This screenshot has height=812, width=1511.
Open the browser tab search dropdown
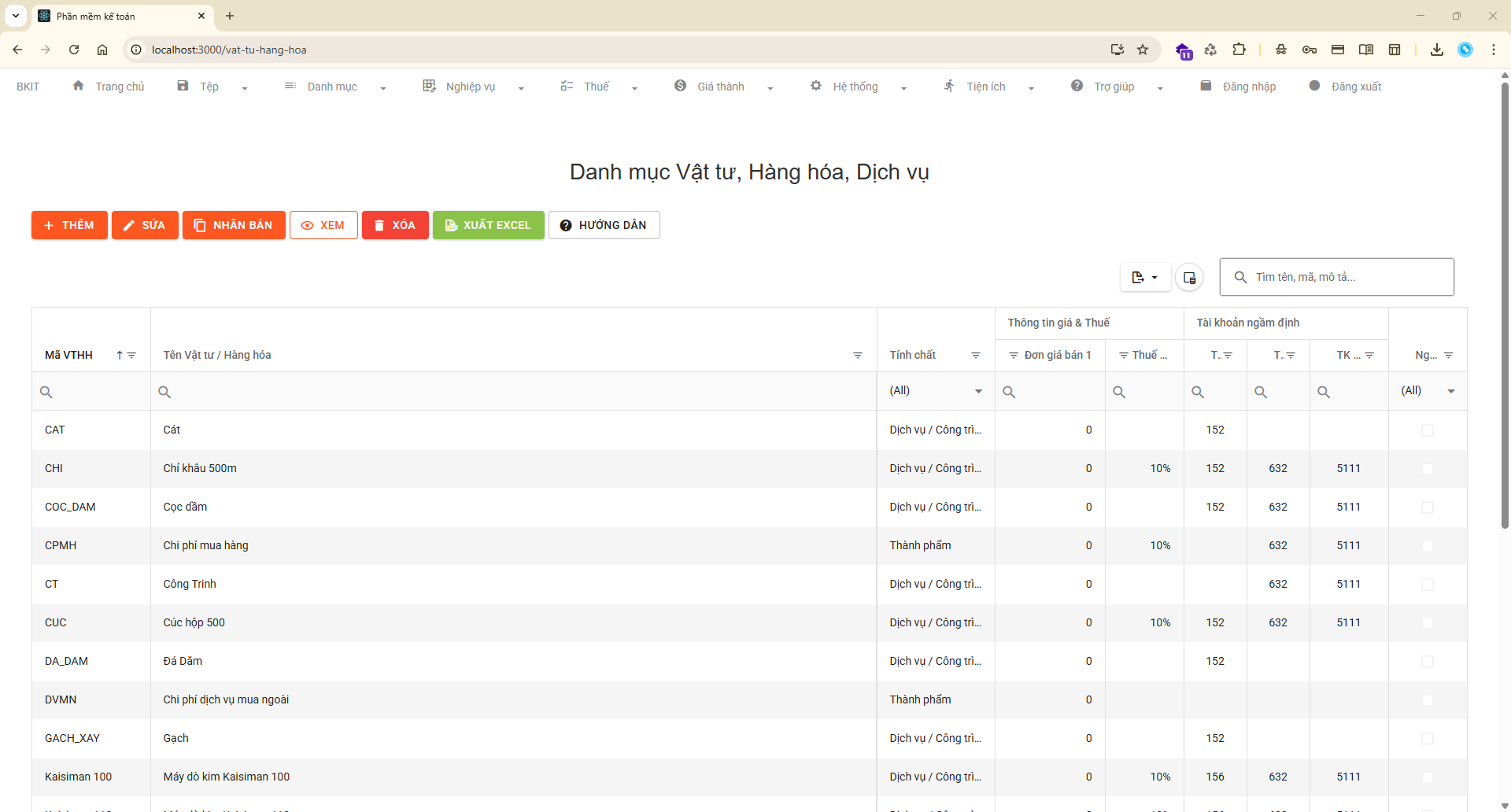click(x=16, y=16)
